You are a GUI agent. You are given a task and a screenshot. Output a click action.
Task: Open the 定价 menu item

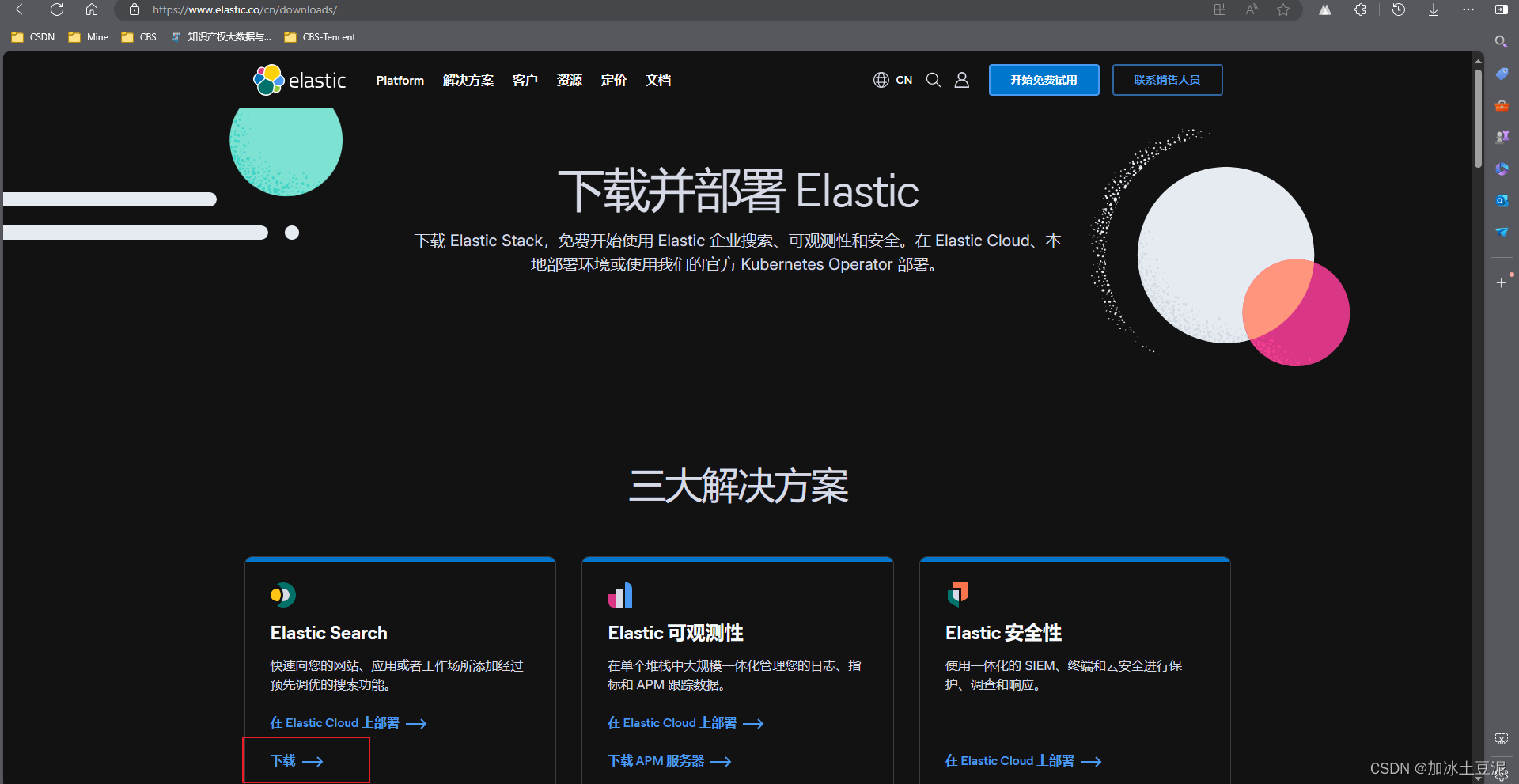(614, 80)
